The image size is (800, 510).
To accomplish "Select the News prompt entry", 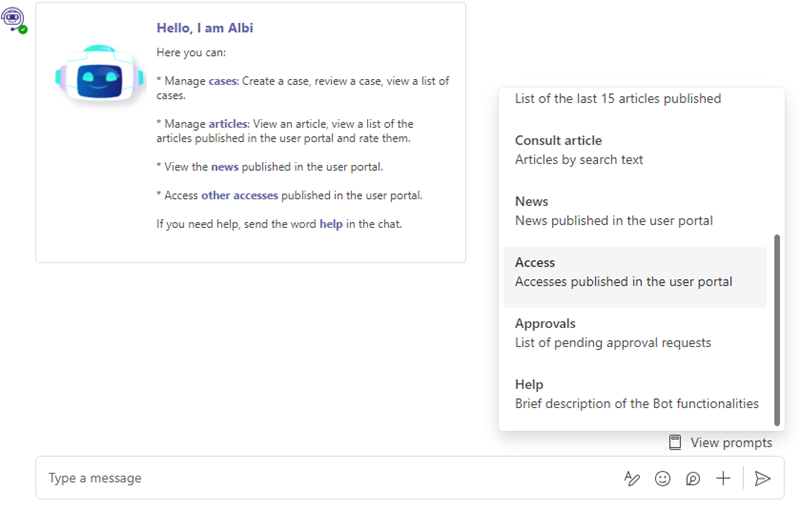I will point(635,211).
